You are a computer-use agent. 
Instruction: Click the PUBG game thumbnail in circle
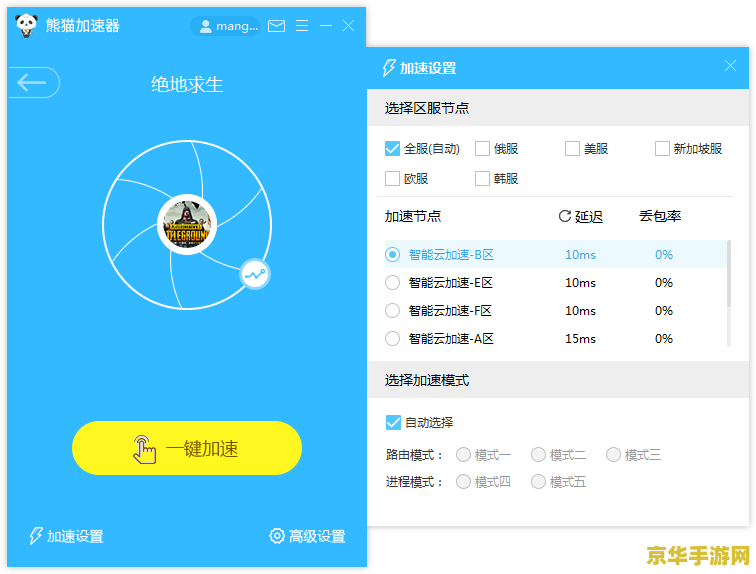(x=187, y=225)
